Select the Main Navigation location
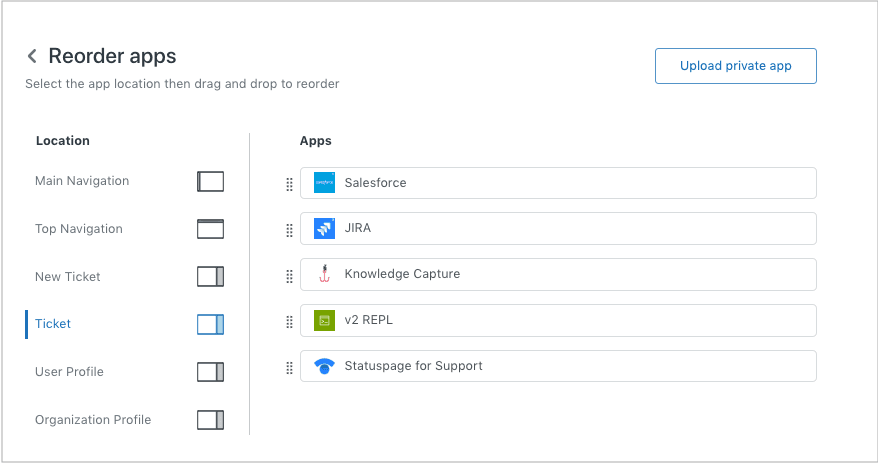 click(82, 181)
